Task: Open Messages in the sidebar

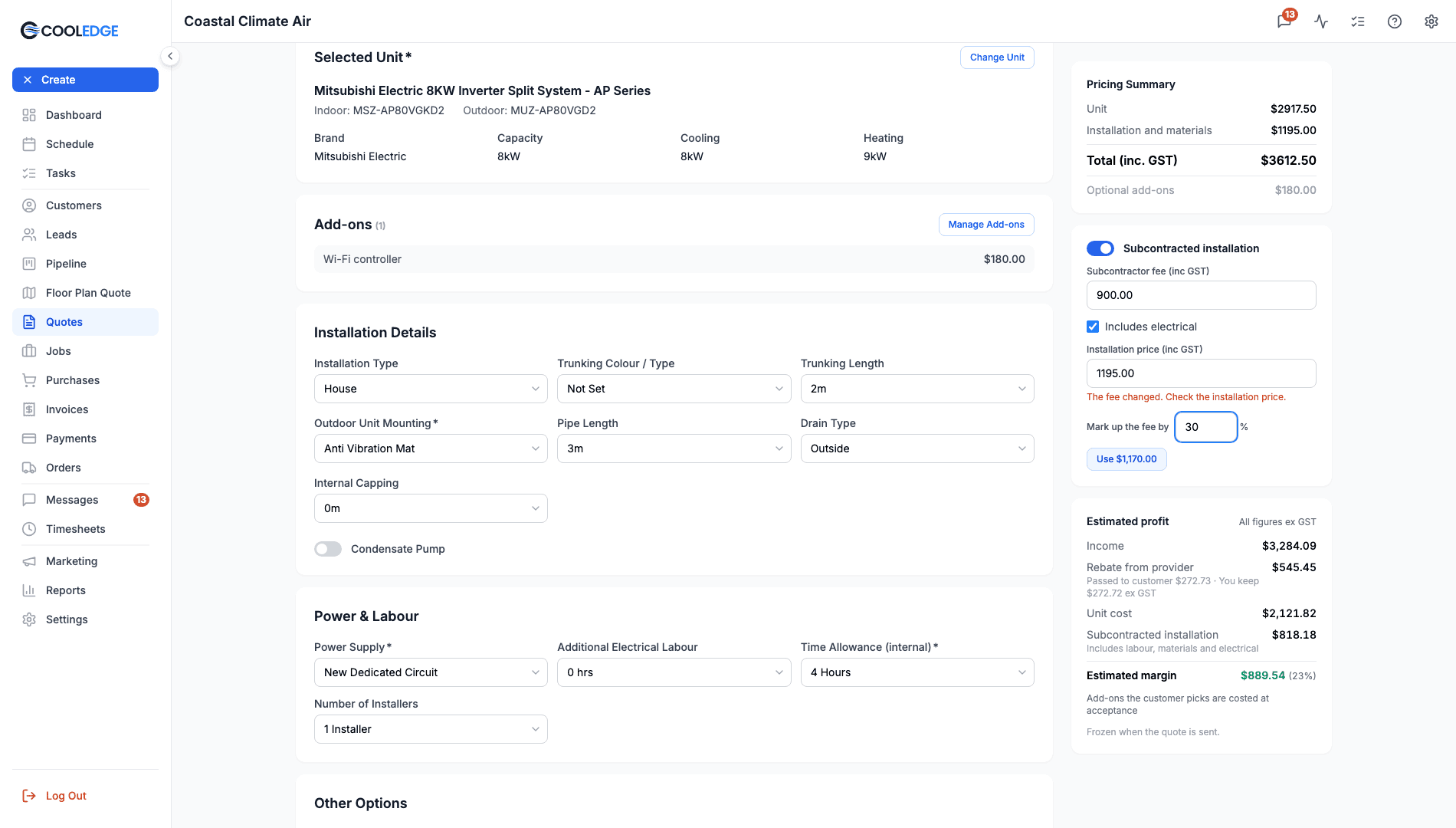Action: click(85, 500)
